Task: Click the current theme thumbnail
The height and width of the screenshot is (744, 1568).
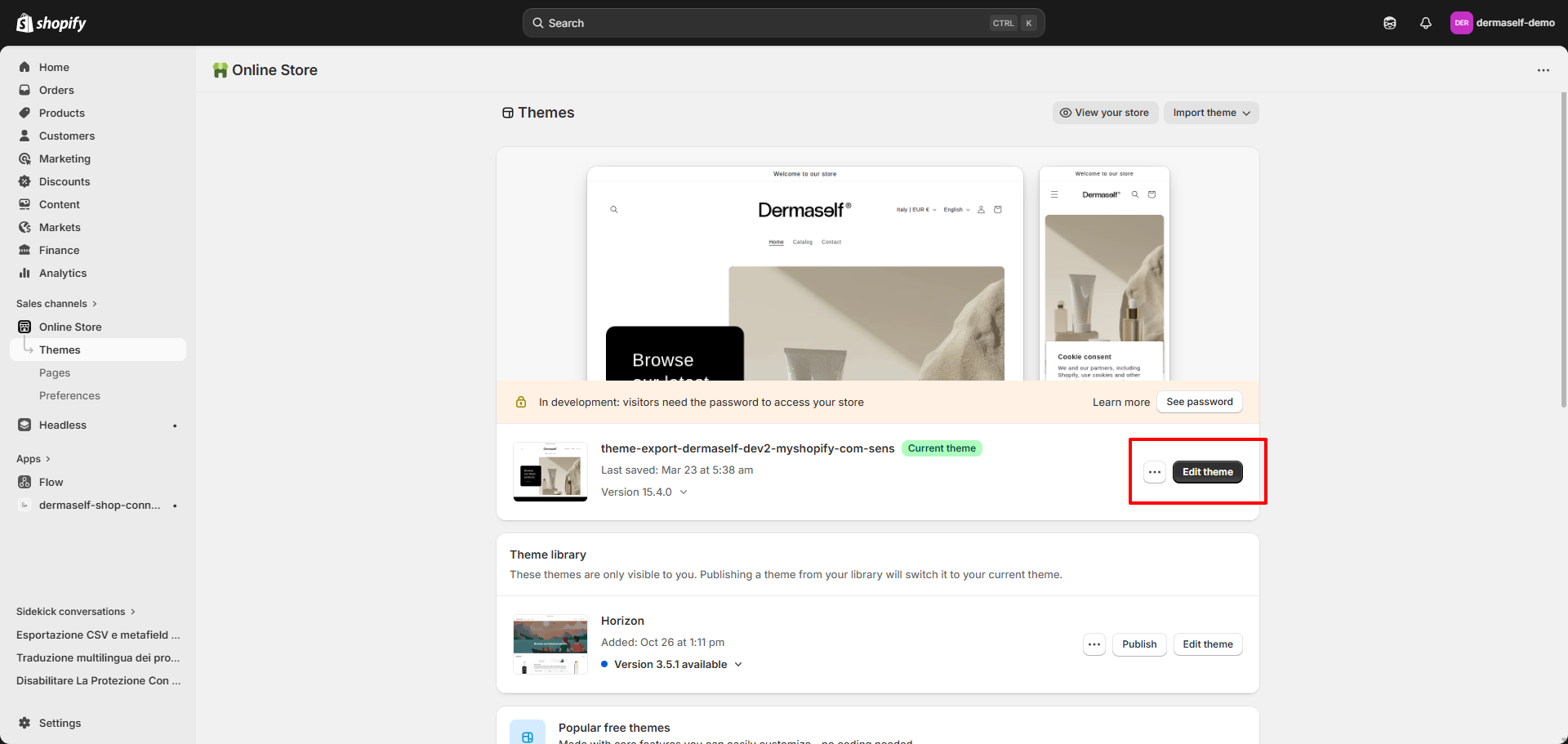Action: (550, 471)
